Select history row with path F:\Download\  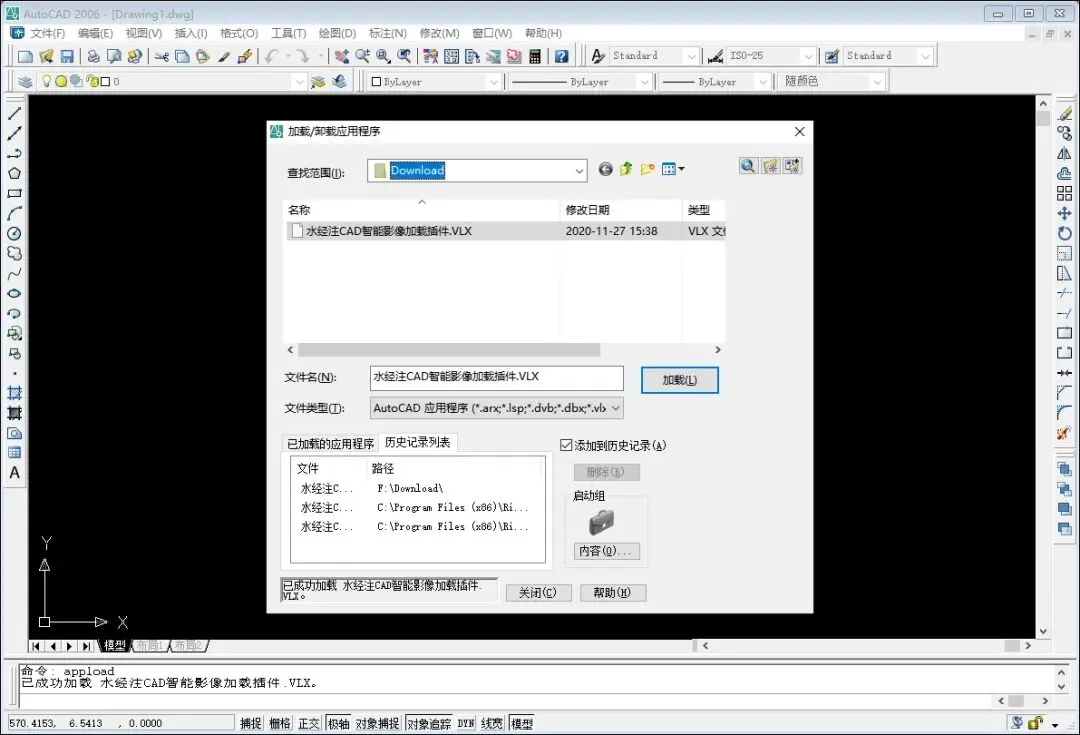tap(417, 488)
